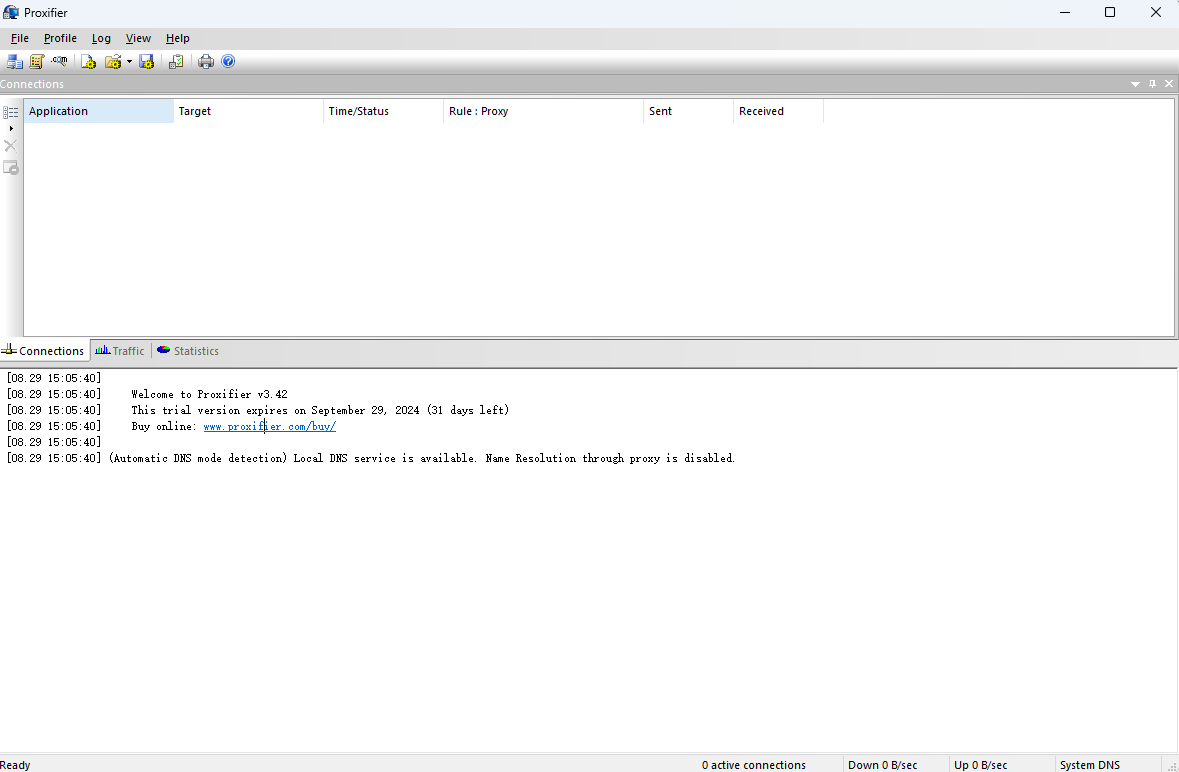Image resolution: width=1179 pixels, height=772 pixels.
Task: Open Help via blue question icon
Action: point(228,62)
